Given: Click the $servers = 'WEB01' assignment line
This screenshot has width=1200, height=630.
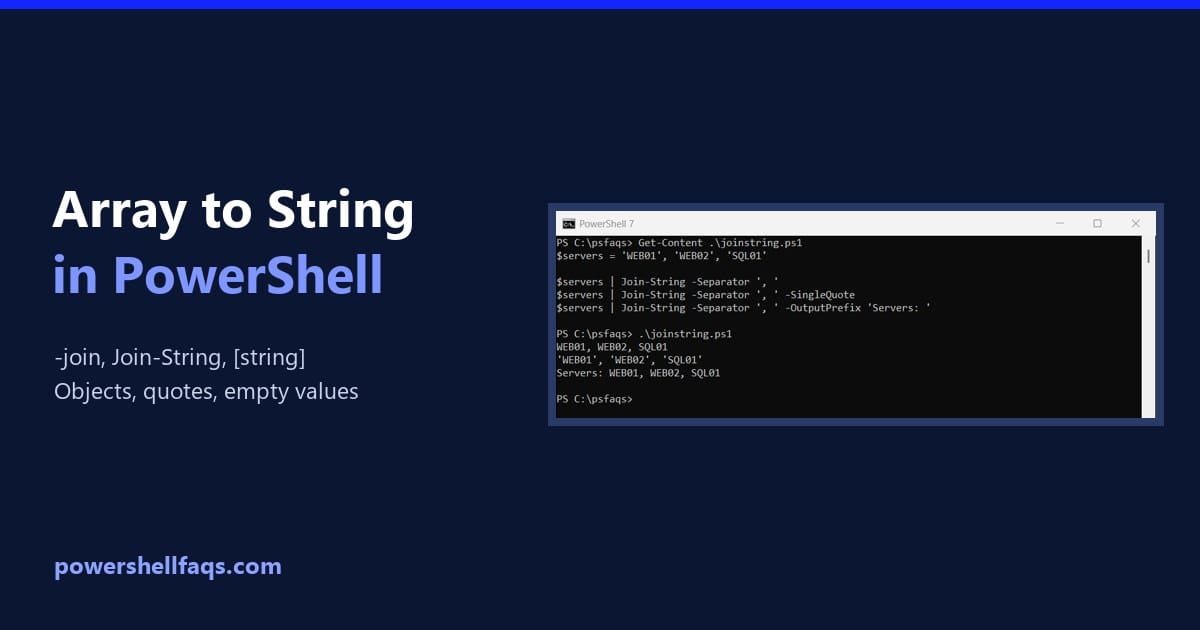Looking at the screenshot, I should (662, 256).
